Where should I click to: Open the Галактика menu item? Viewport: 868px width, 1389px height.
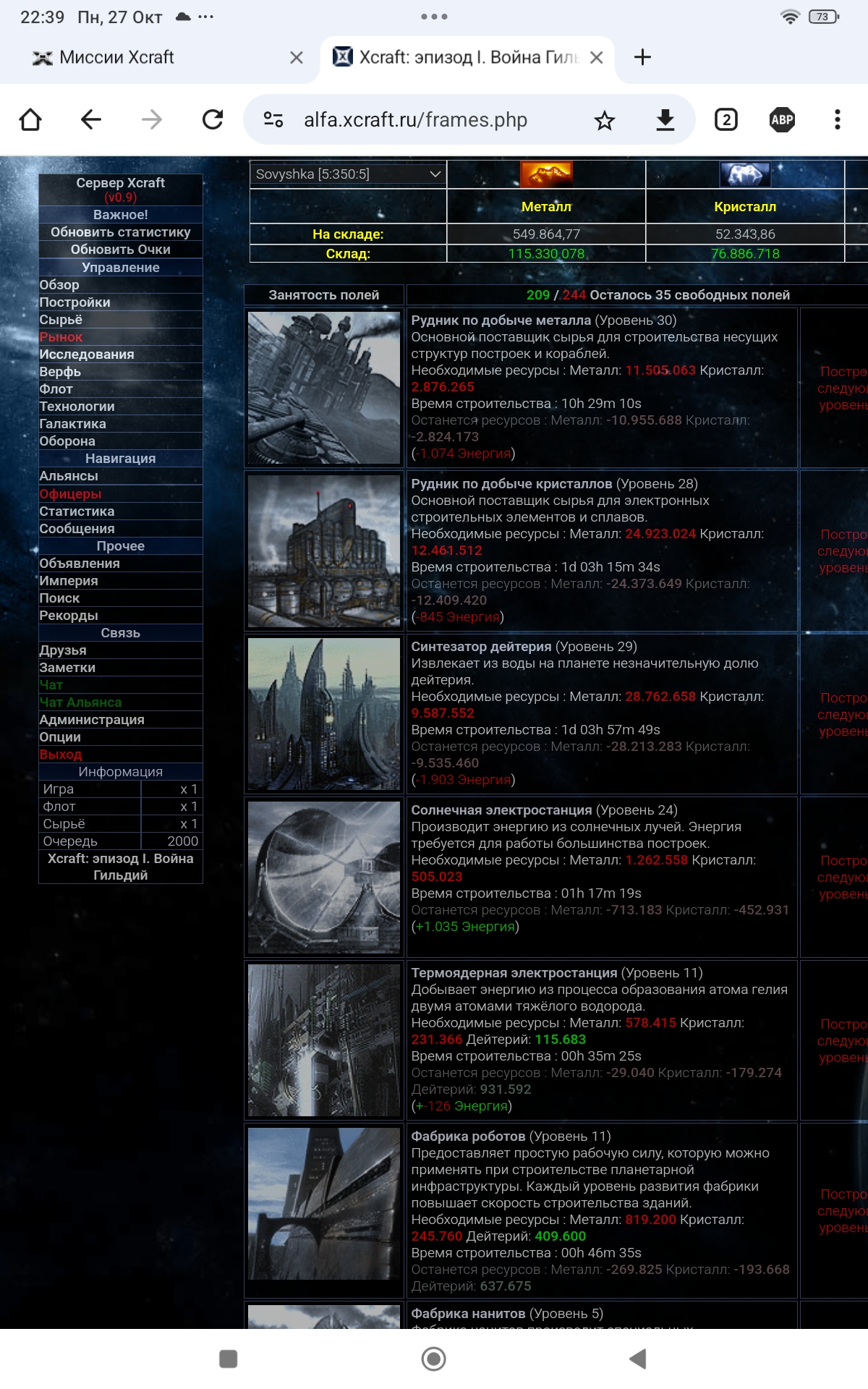tap(73, 424)
